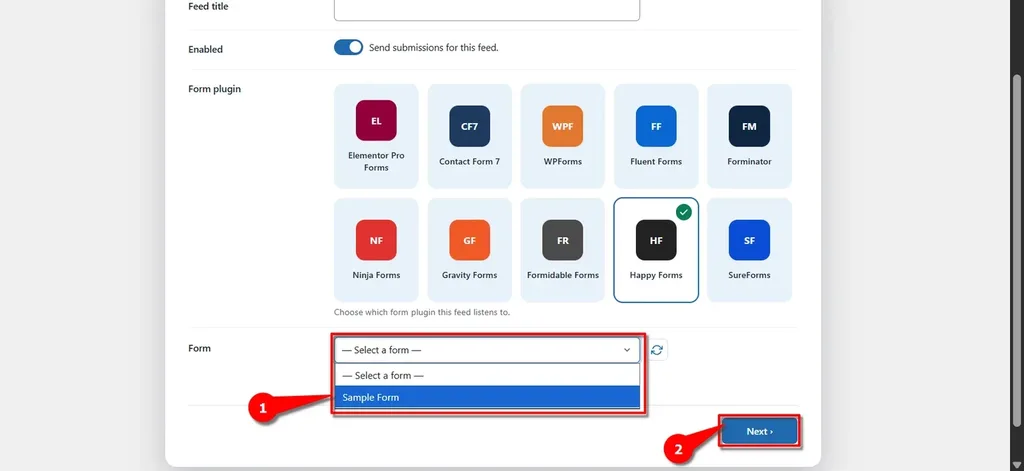Pick the WPForms WPF icon
The height and width of the screenshot is (471, 1024).
pyautogui.click(x=562, y=126)
